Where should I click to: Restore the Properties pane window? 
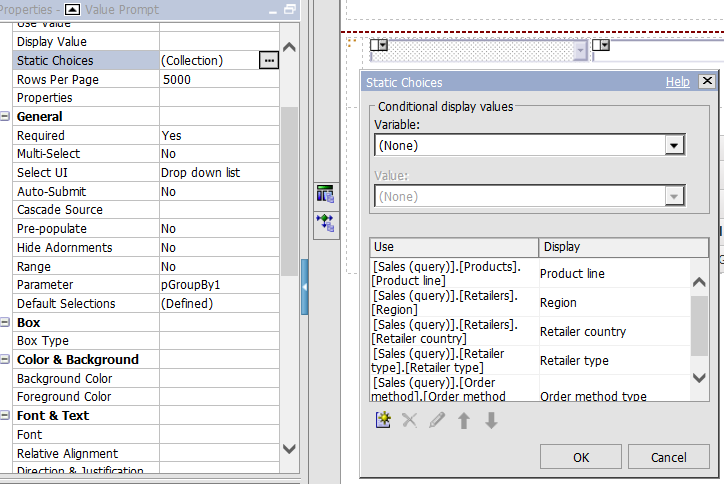[x=290, y=9]
